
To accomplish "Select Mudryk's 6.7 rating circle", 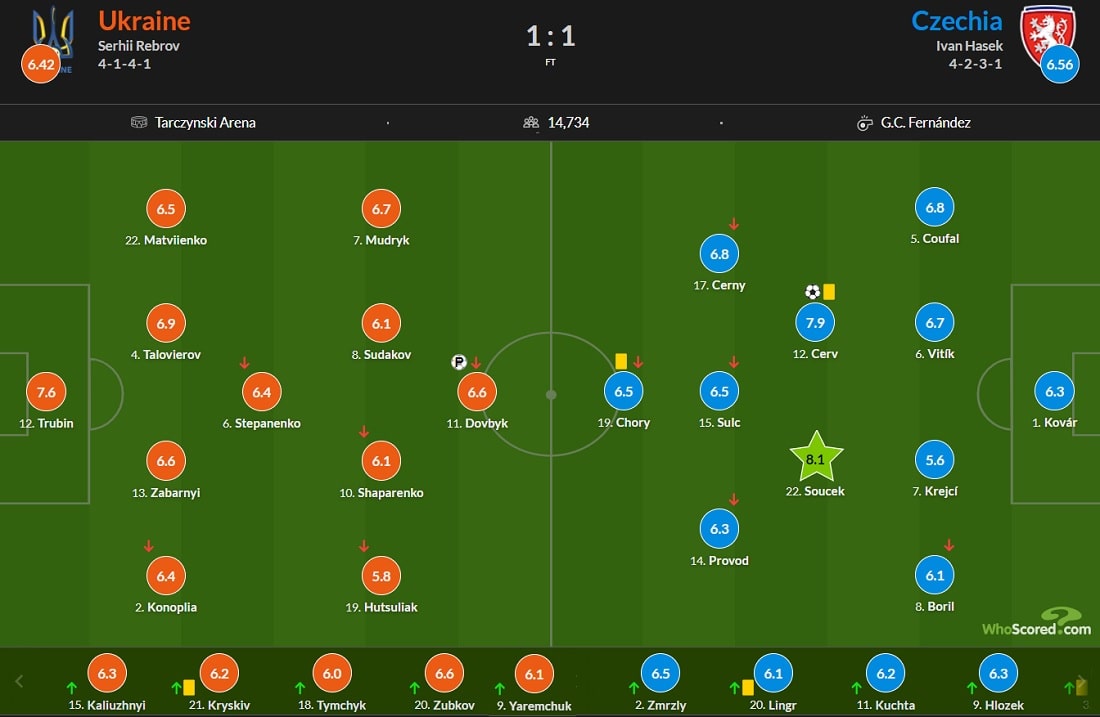I will (x=381, y=209).
